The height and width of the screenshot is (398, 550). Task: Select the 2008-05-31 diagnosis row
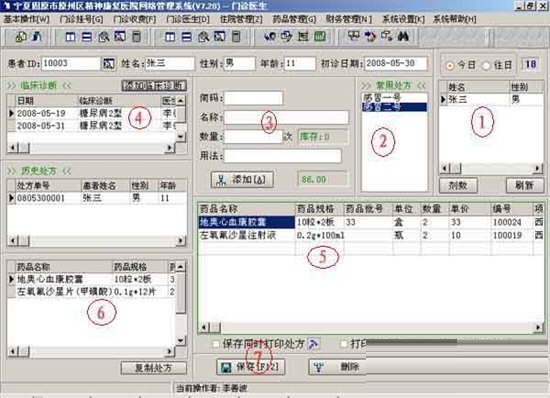coord(92,126)
